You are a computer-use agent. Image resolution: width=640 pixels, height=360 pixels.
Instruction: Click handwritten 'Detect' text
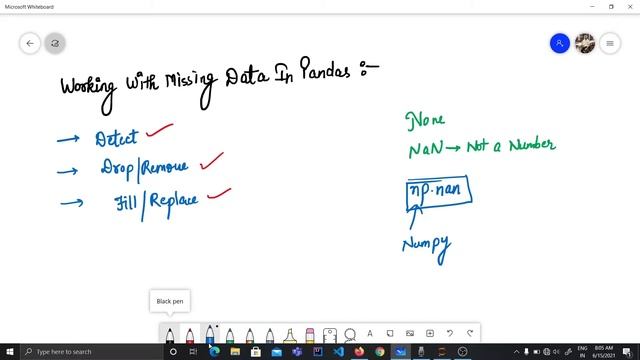tap(116, 138)
